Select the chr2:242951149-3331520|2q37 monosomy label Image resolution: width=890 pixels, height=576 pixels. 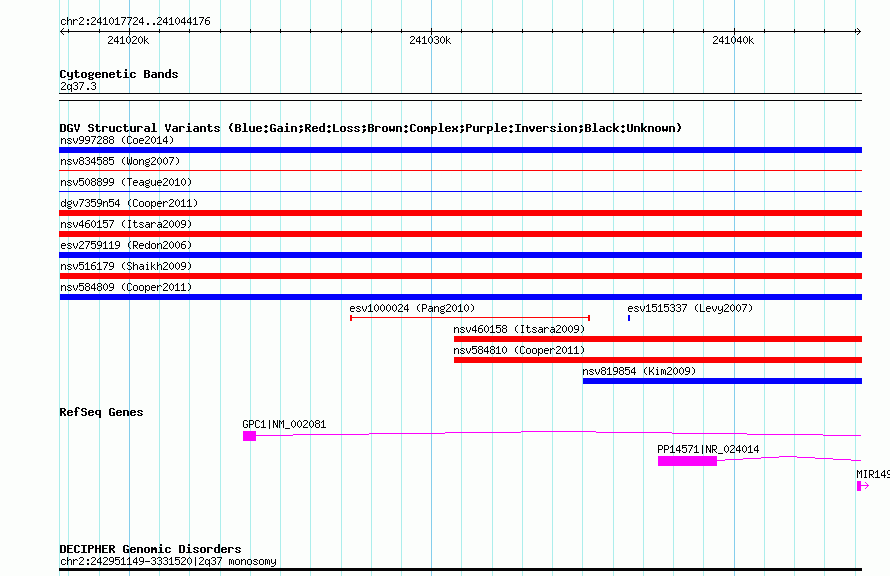coord(168,561)
